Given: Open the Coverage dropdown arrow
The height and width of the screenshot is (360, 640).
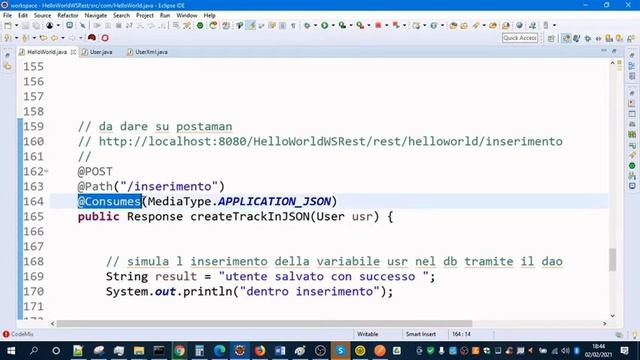Looking at the screenshot, I should 351,25.
